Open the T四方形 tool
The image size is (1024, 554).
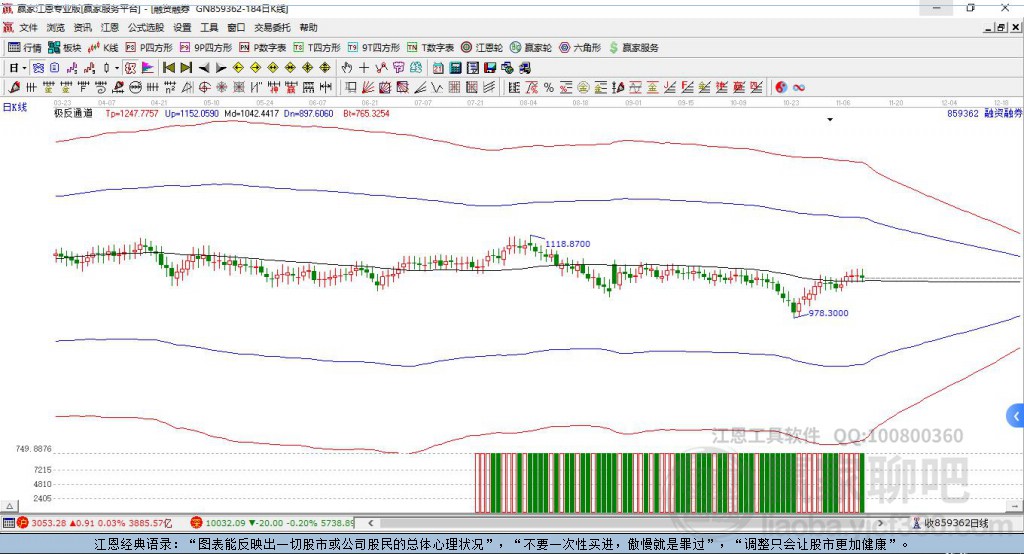pos(317,48)
